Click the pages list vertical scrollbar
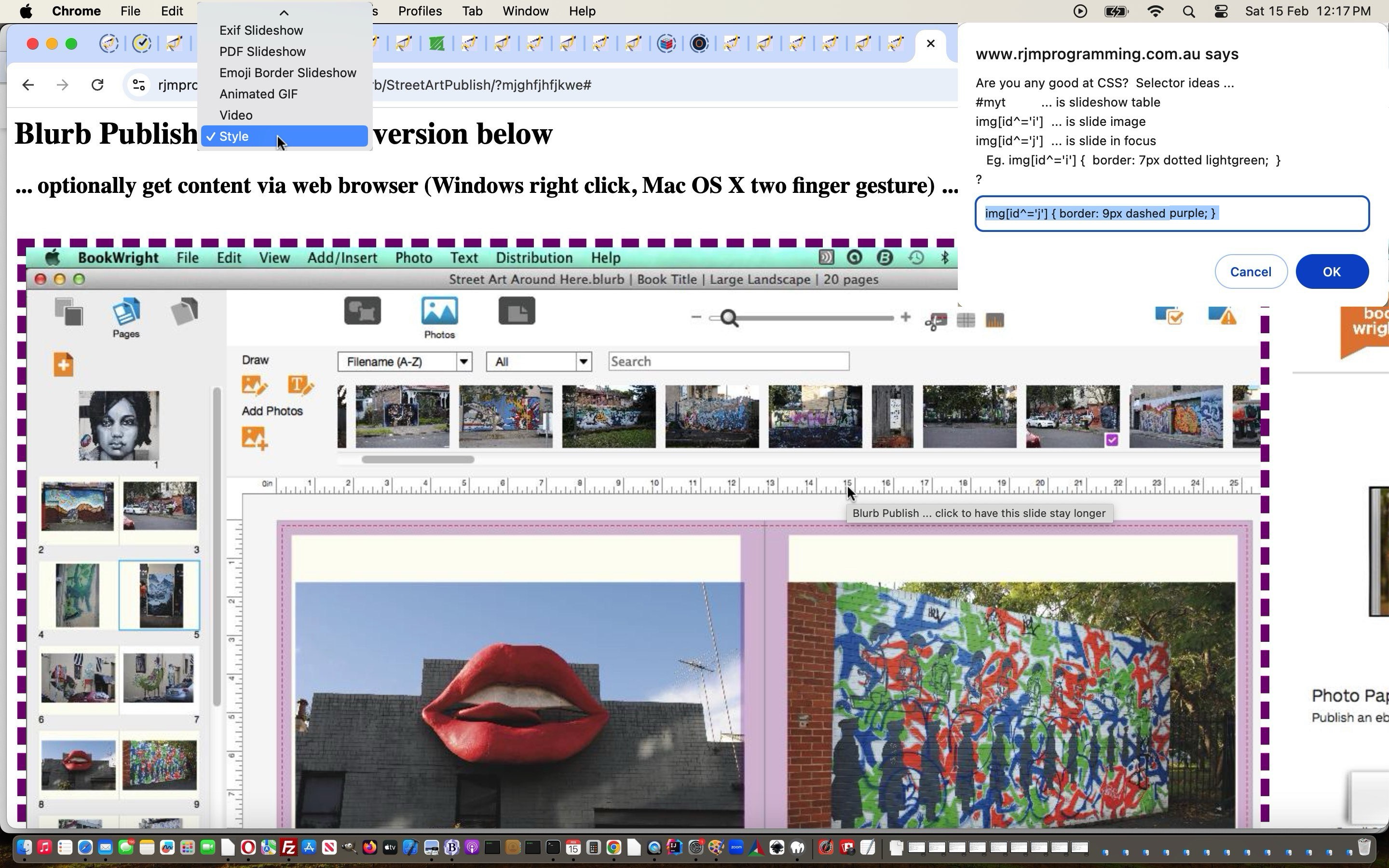 click(x=217, y=546)
